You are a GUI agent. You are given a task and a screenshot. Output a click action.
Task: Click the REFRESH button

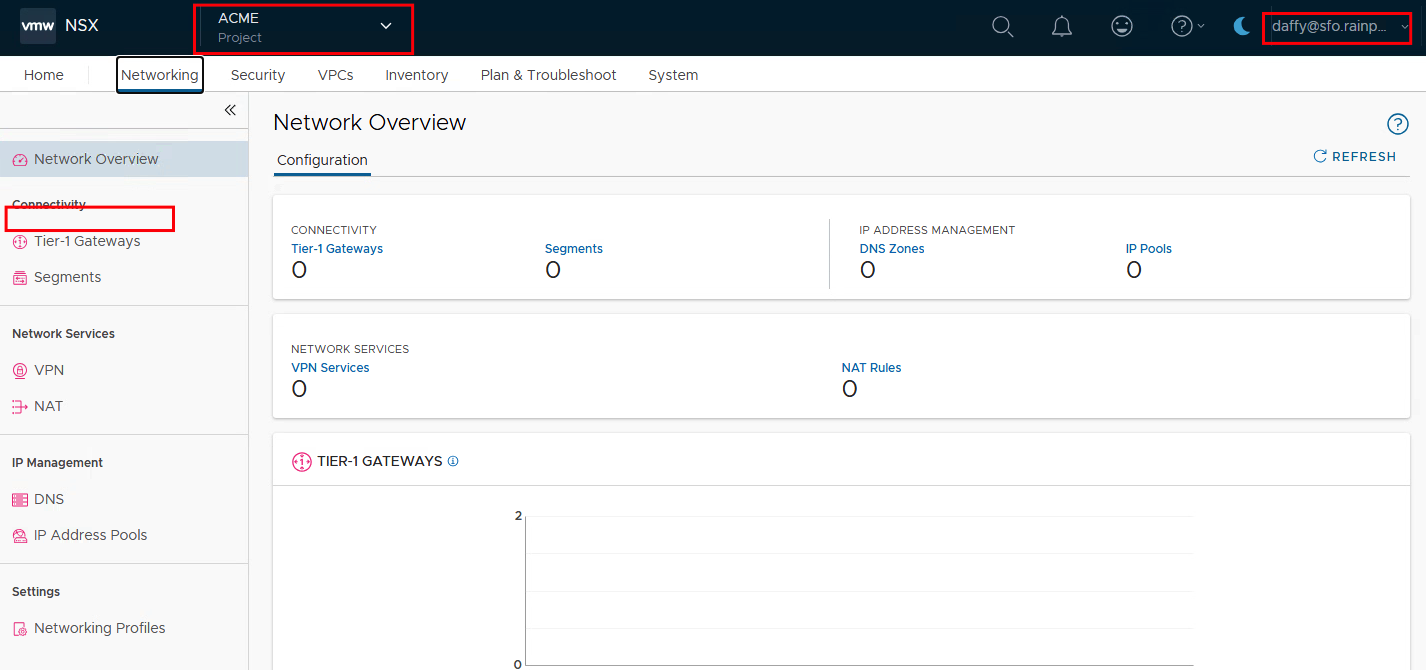tap(1354, 157)
